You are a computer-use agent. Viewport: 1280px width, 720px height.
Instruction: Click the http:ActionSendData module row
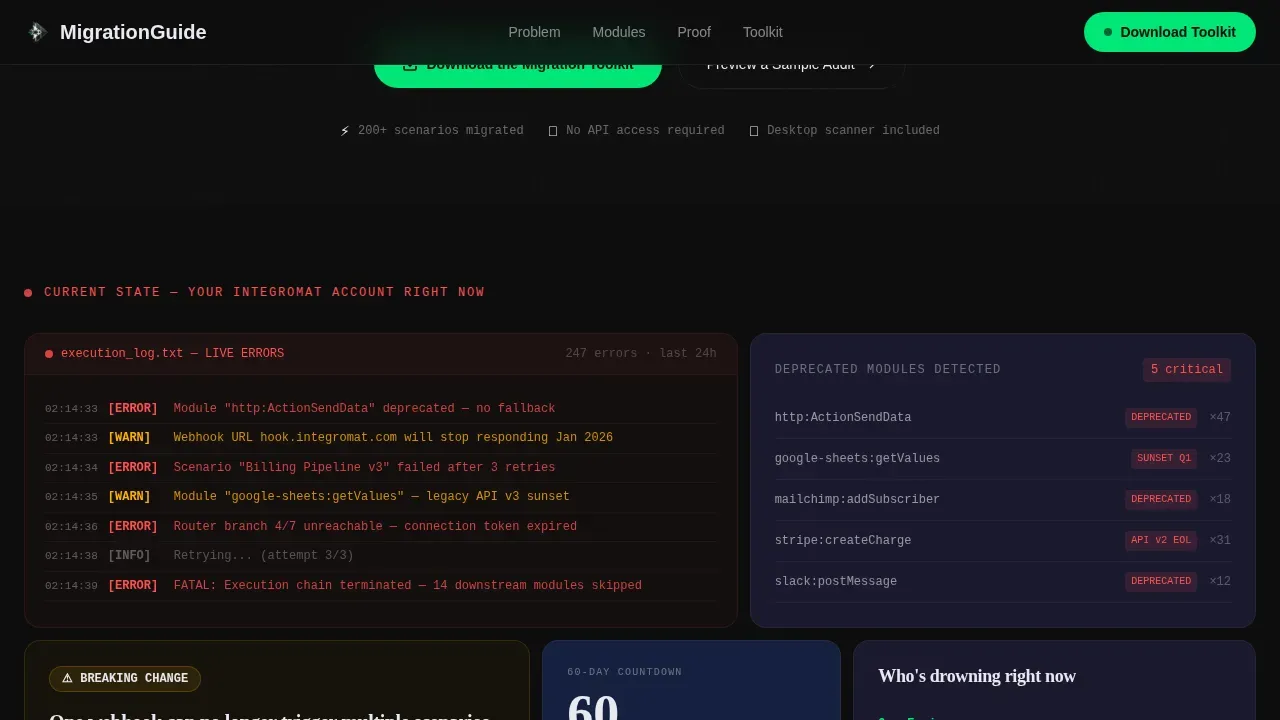pyautogui.click(x=1003, y=418)
